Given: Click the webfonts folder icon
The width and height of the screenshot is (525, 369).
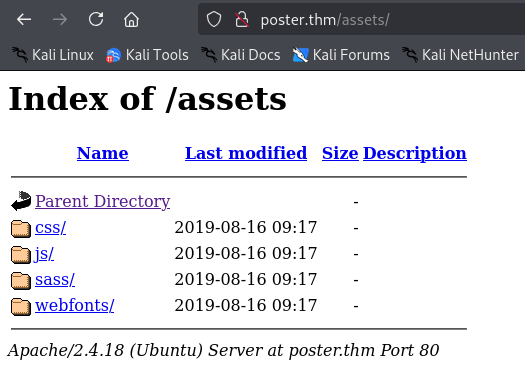Looking at the screenshot, I should pos(21,306).
